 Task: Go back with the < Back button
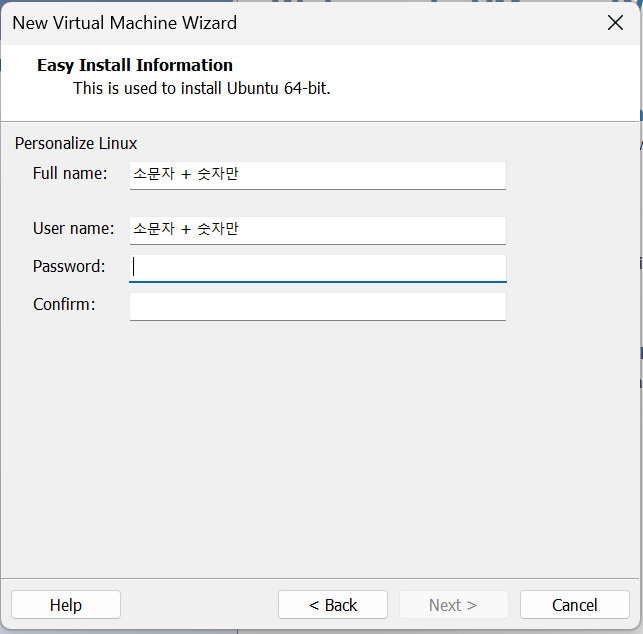333,605
